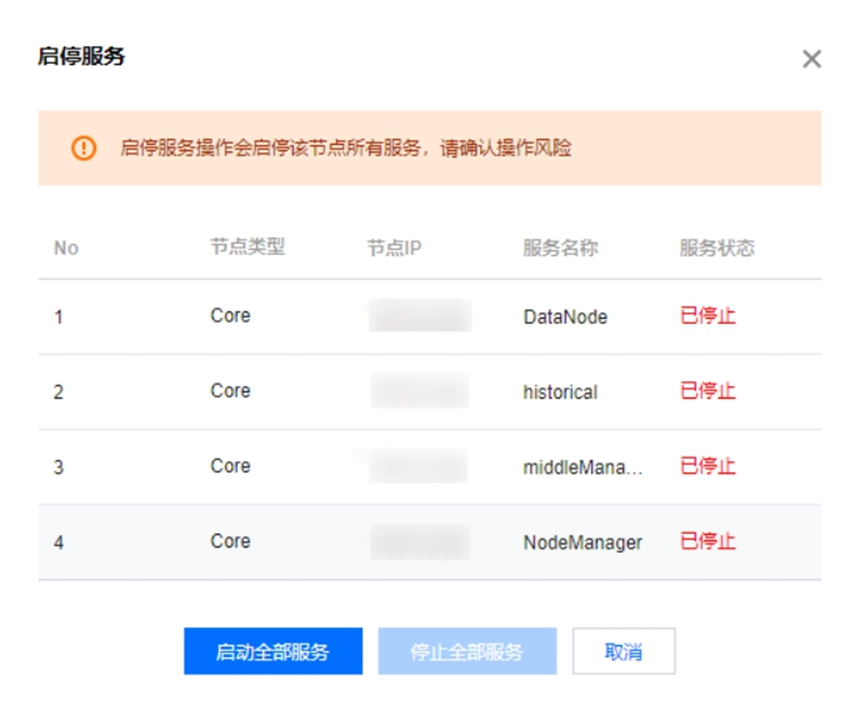Click the truncated middleMana… service name
This screenshot has width=860, height=710.
582,467
